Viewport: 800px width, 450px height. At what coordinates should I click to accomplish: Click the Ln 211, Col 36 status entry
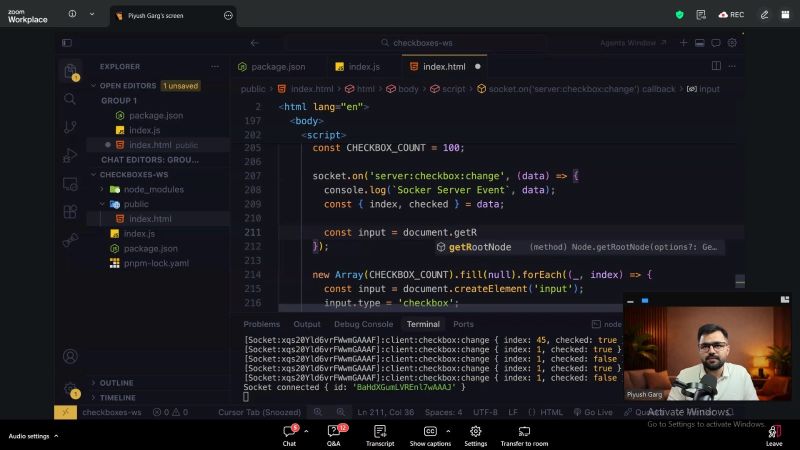[x=386, y=412]
